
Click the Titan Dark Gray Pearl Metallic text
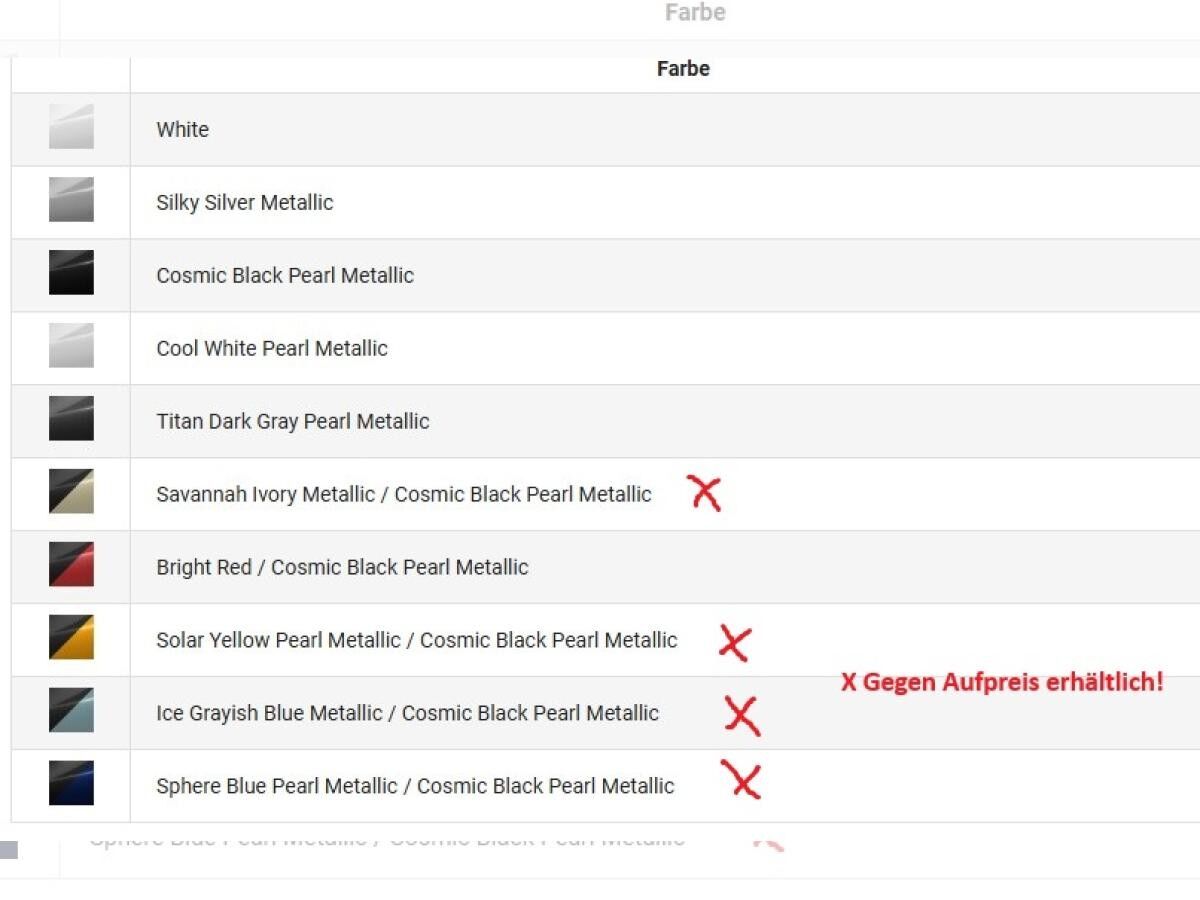coord(292,421)
